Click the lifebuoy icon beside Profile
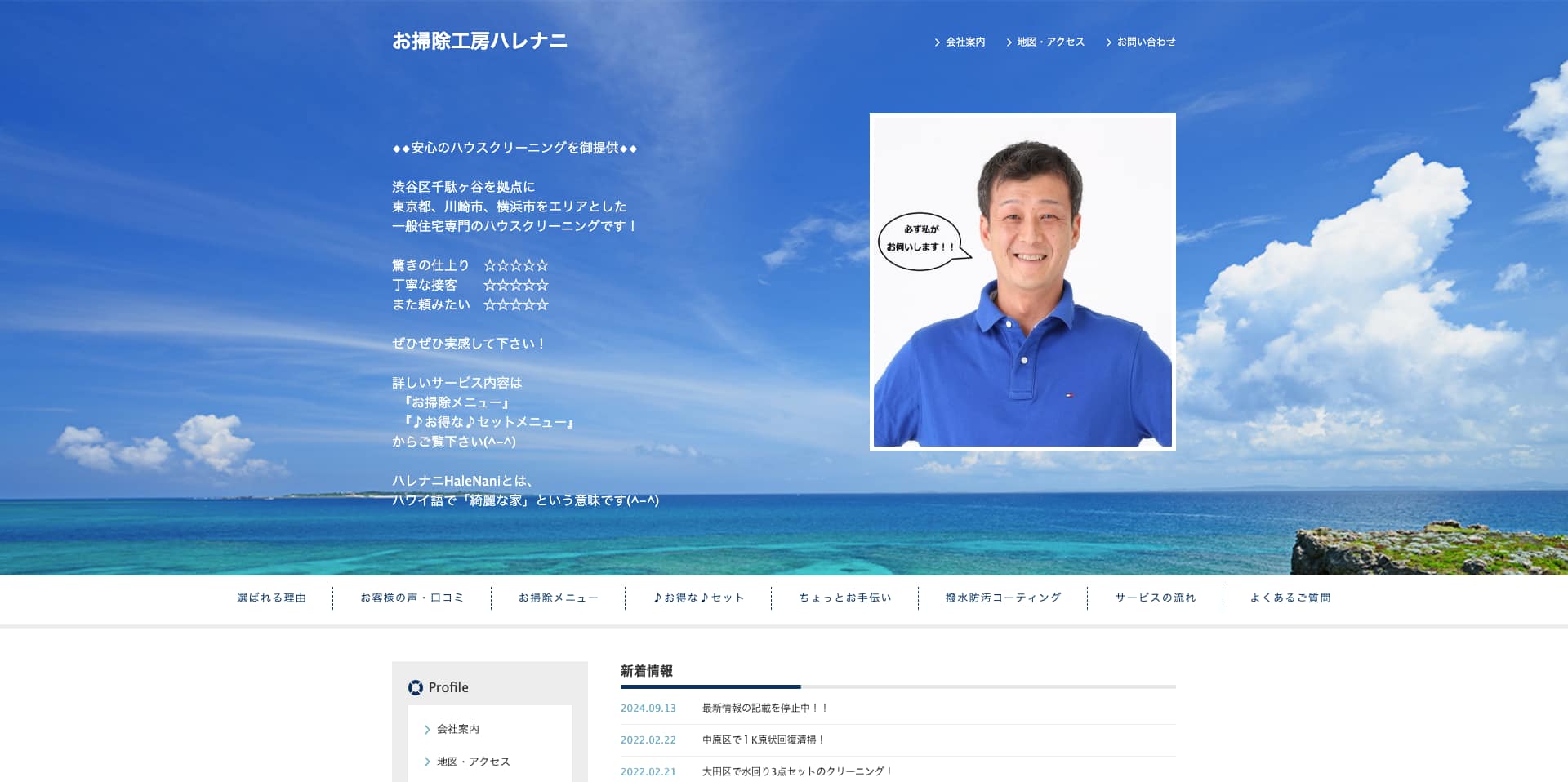The width and height of the screenshot is (1568, 782). [x=416, y=687]
